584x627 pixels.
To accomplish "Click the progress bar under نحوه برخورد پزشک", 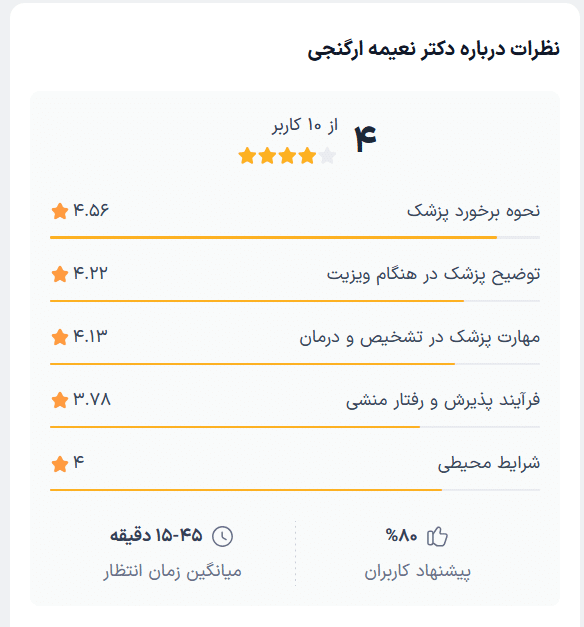I will 295,238.
